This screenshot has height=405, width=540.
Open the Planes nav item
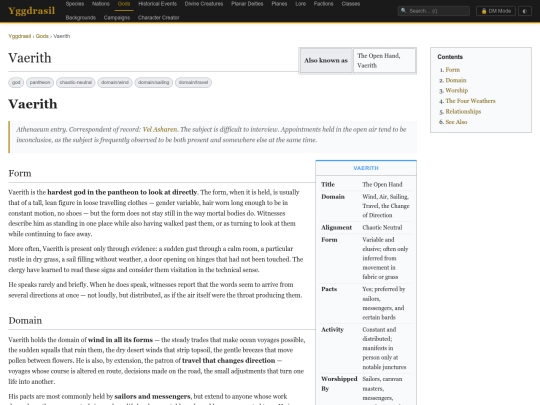point(279,4)
